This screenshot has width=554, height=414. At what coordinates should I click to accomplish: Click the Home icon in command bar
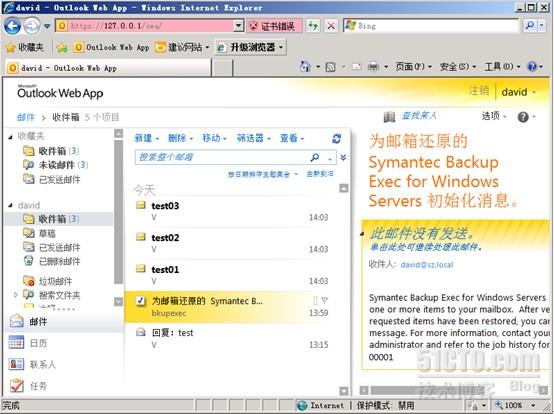coord(305,66)
